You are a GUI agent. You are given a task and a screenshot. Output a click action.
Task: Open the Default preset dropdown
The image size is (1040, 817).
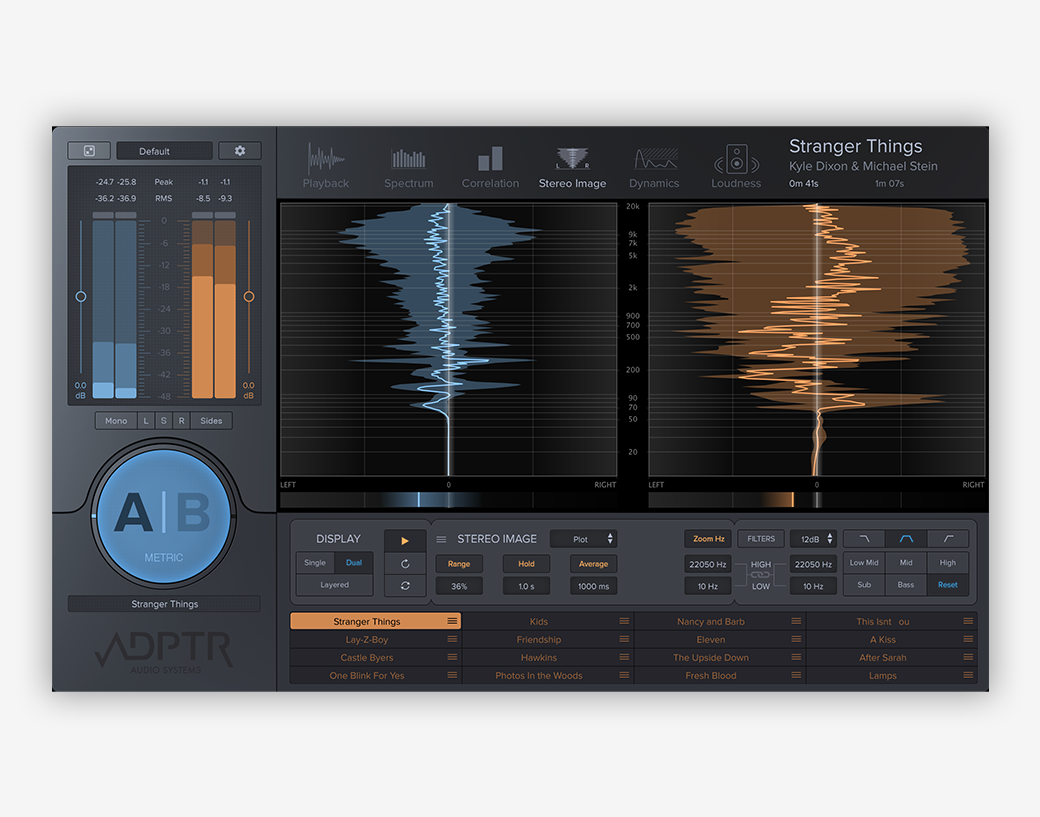(164, 151)
